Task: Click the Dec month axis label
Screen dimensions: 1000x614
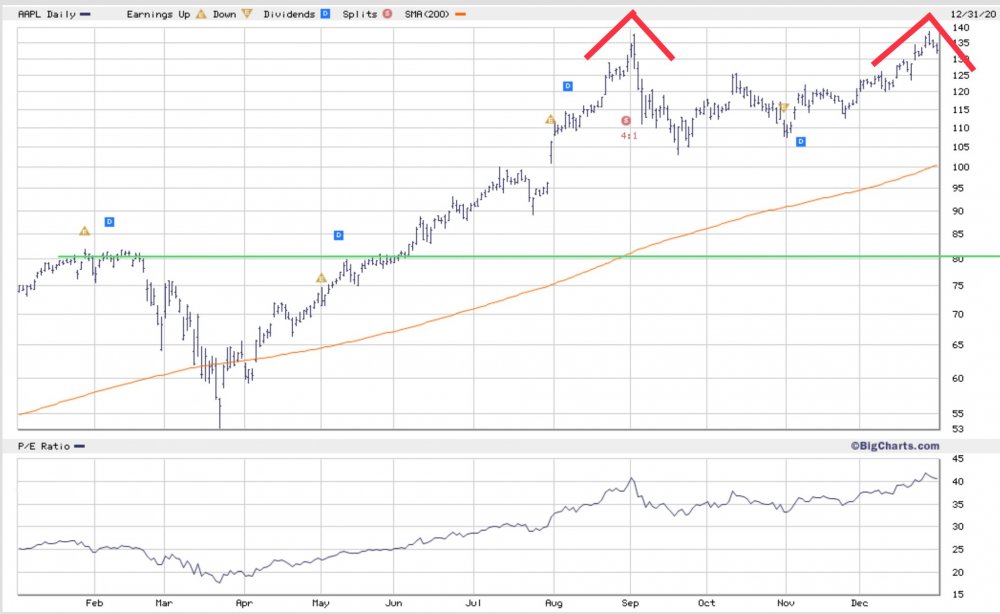Action: [x=859, y=603]
